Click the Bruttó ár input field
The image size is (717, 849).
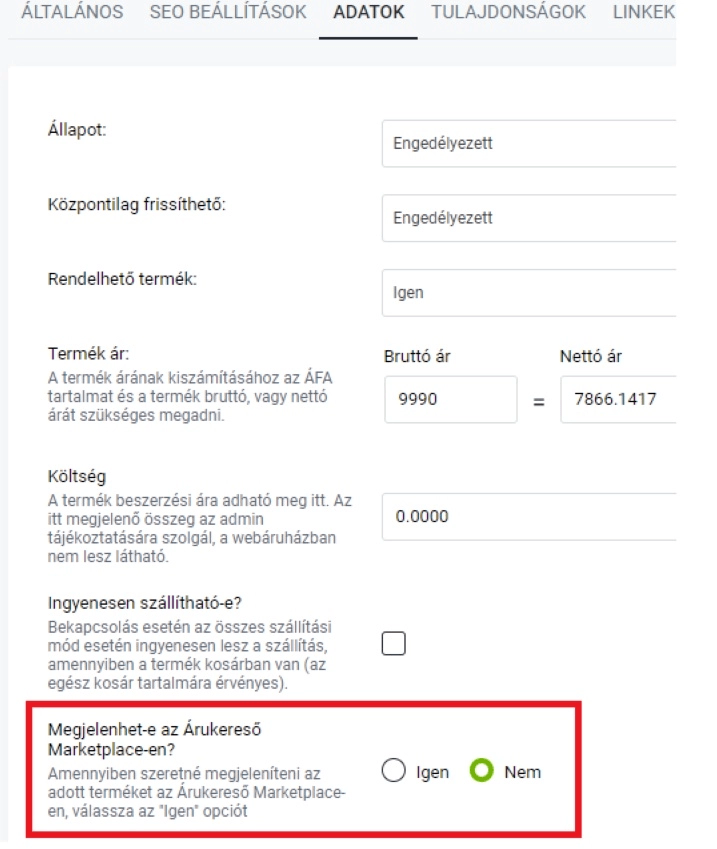pos(451,400)
